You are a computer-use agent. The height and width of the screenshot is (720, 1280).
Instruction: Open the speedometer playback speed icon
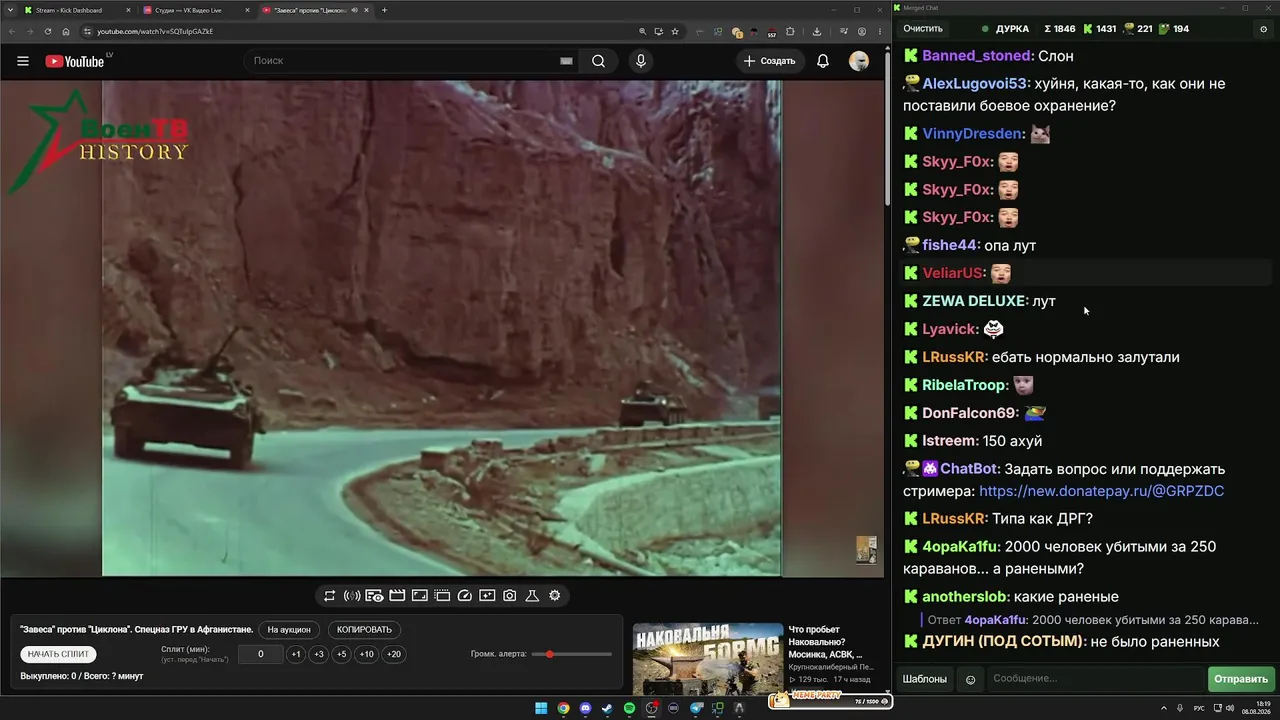[x=464, y=596]
